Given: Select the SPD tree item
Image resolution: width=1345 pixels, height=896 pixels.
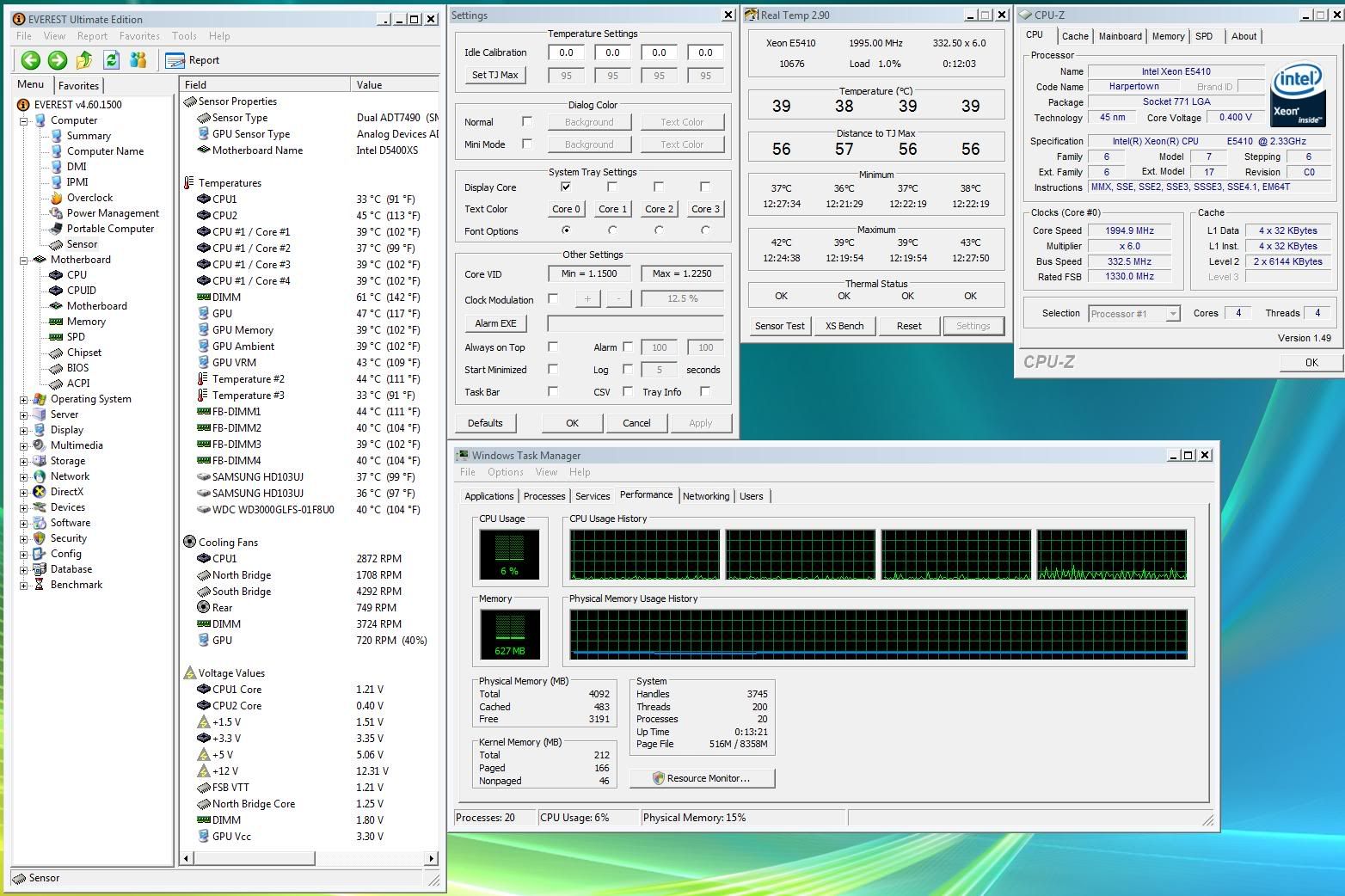Looking at the screenshot, I should click(x=76, y=337).
